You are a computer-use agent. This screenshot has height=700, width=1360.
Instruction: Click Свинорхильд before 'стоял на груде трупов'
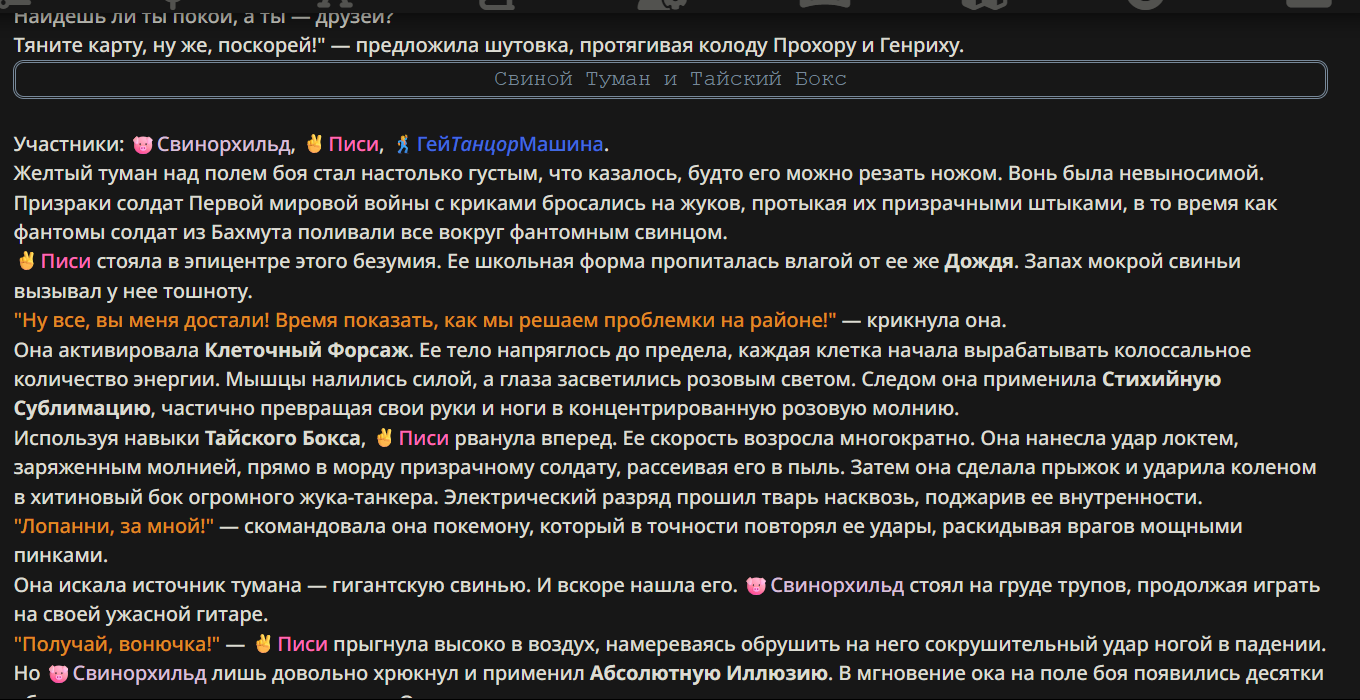click(837, 585)
